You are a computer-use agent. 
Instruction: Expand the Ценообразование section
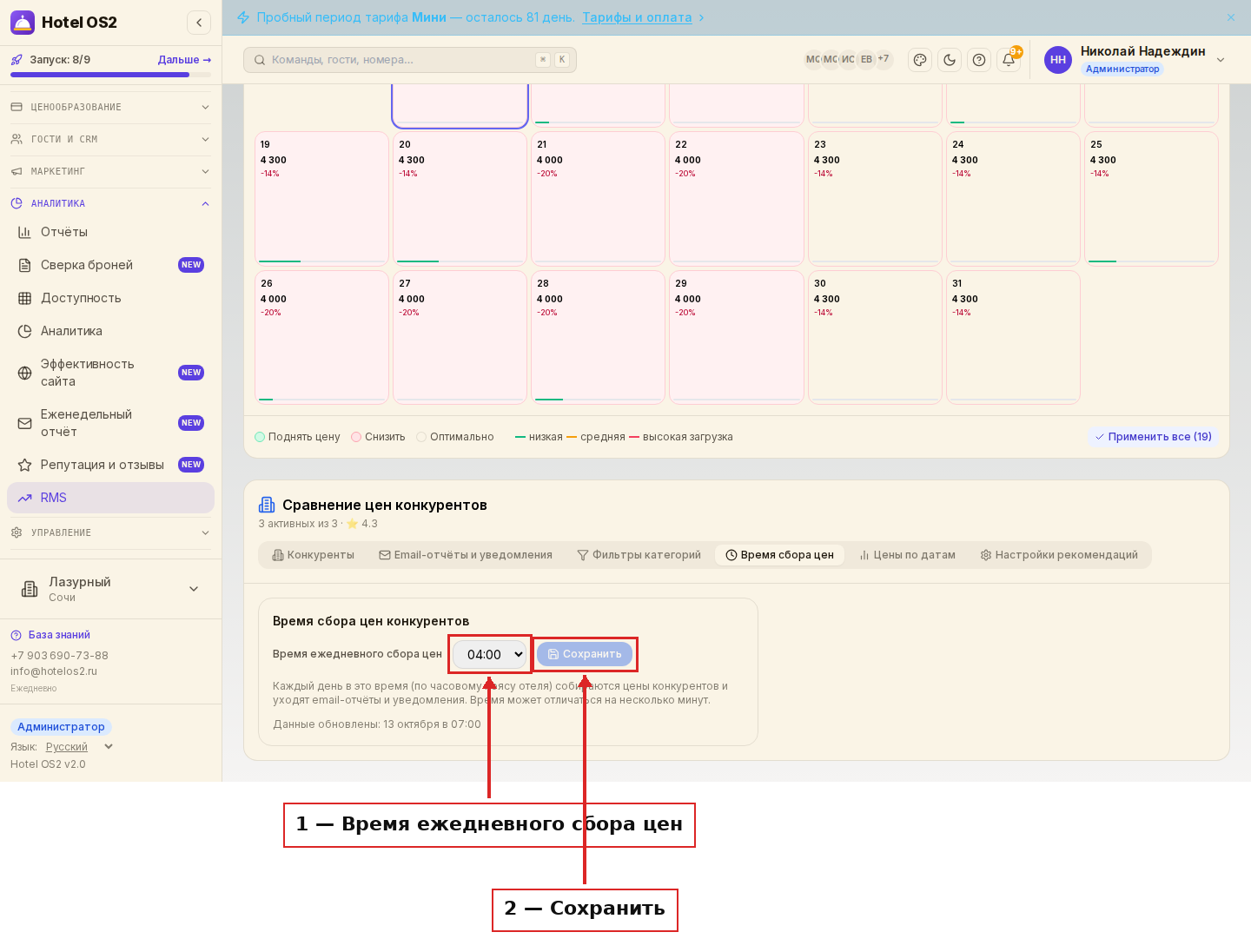click(110, 107)
